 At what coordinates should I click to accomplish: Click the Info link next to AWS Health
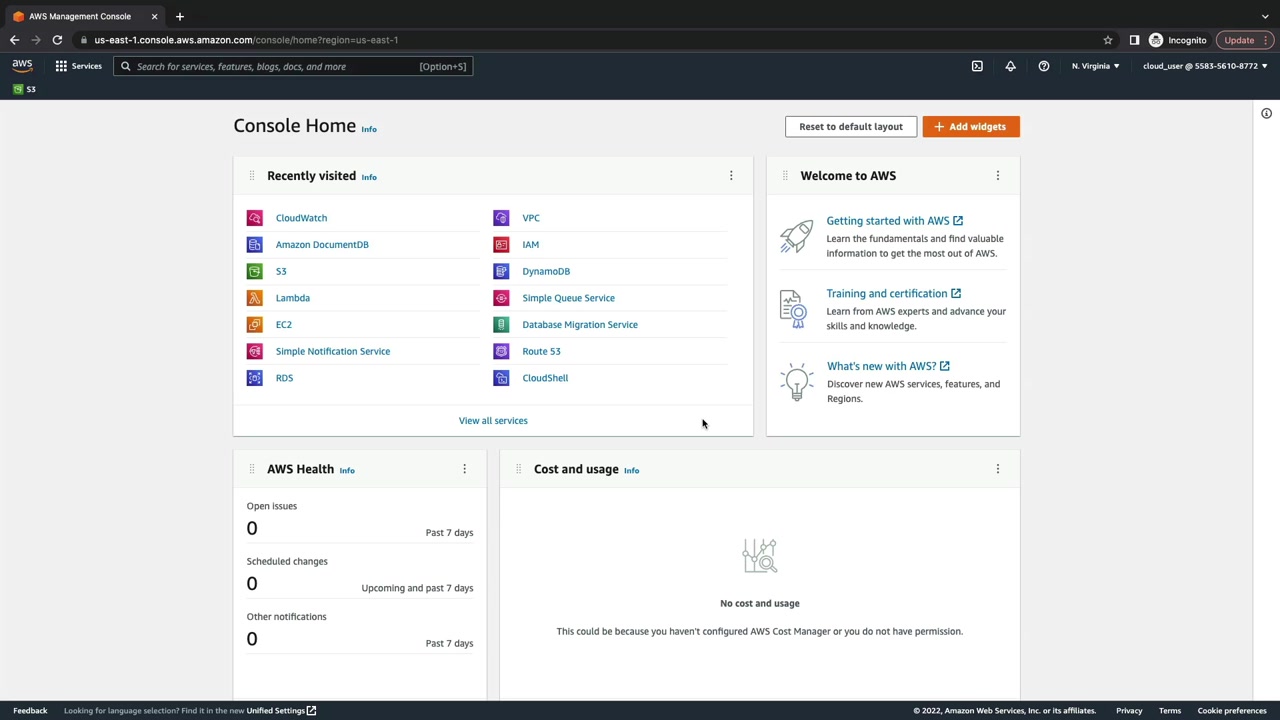347,470
